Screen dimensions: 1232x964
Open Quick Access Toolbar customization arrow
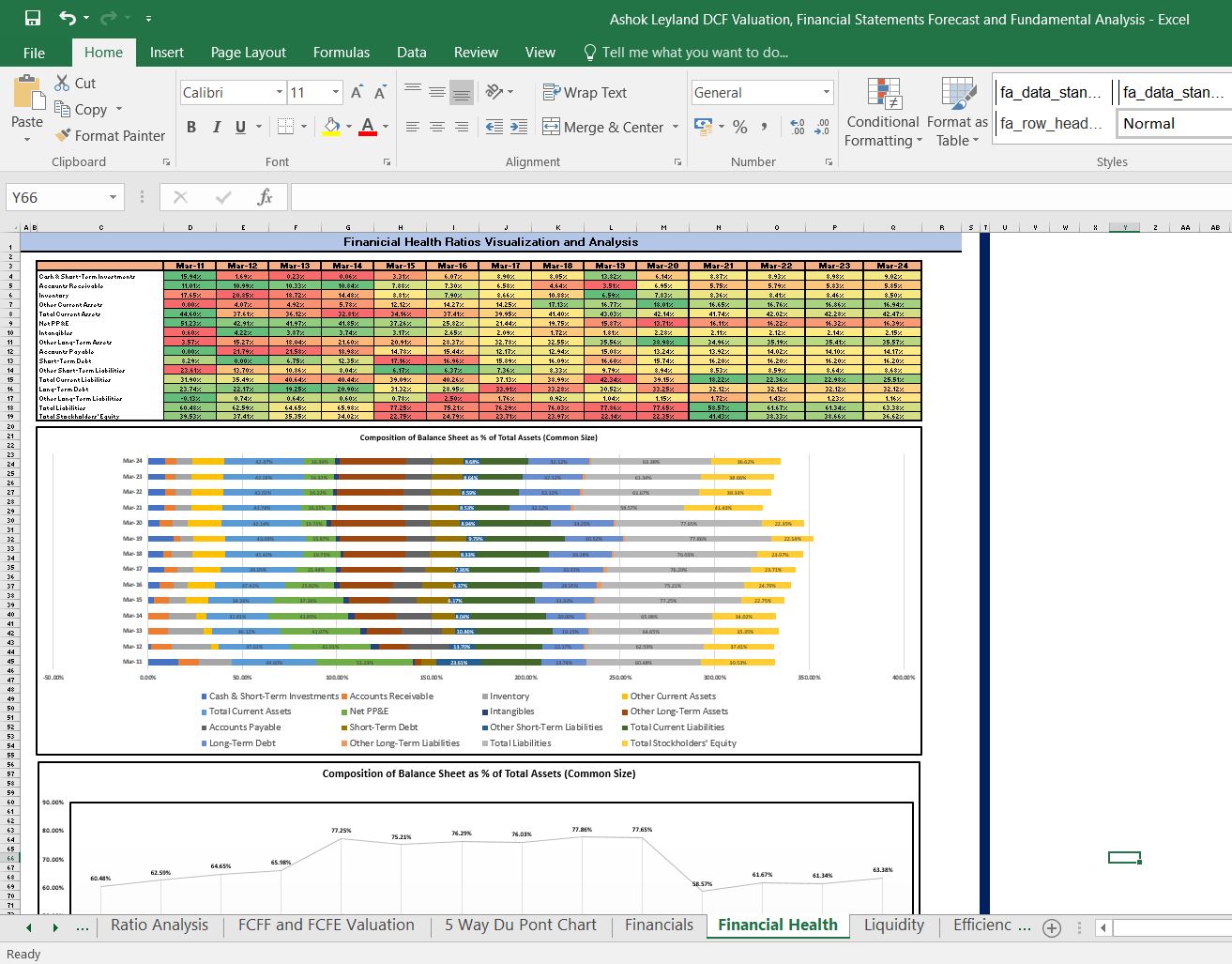(x=149, y=19)
